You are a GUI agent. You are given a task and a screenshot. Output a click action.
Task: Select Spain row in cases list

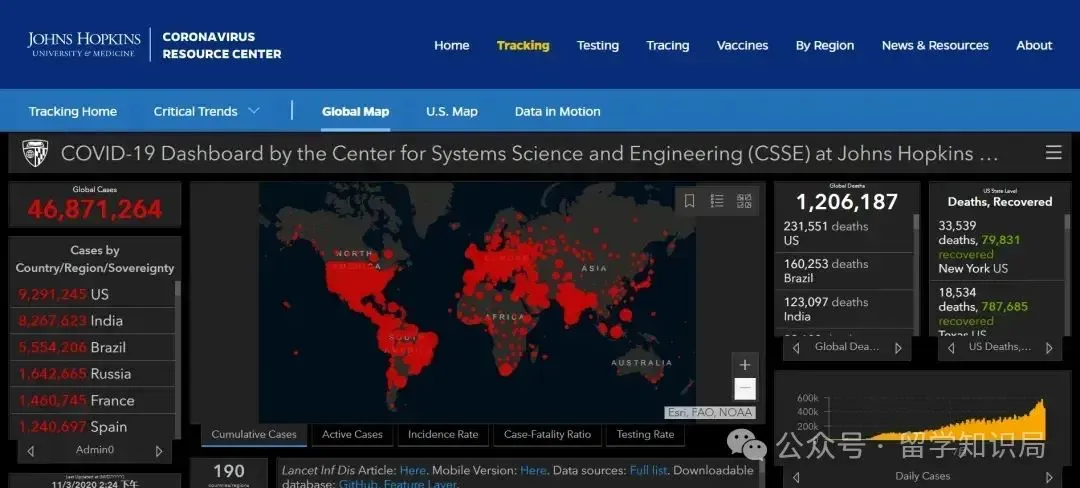(x=92, y=427)
